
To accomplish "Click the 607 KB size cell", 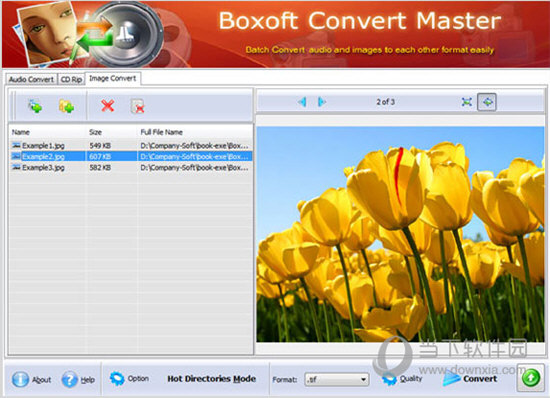I will pos(100,156).
